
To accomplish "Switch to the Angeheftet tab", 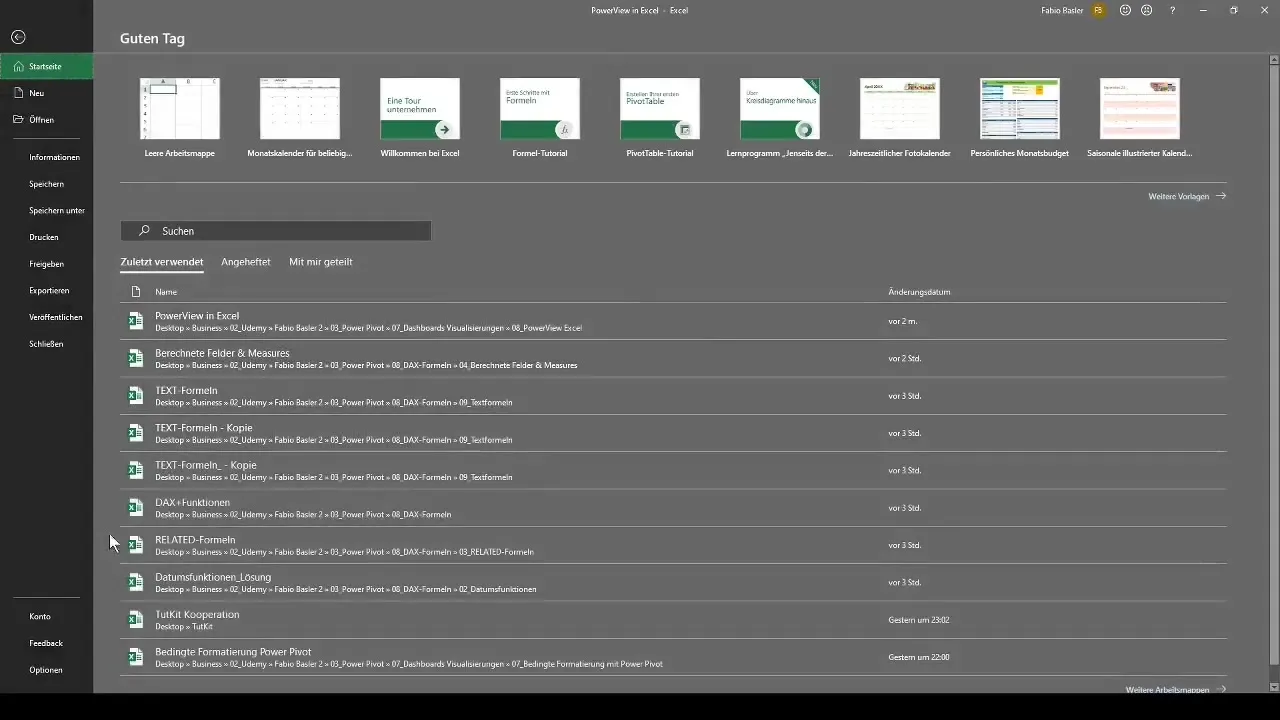I will point(246,262).
